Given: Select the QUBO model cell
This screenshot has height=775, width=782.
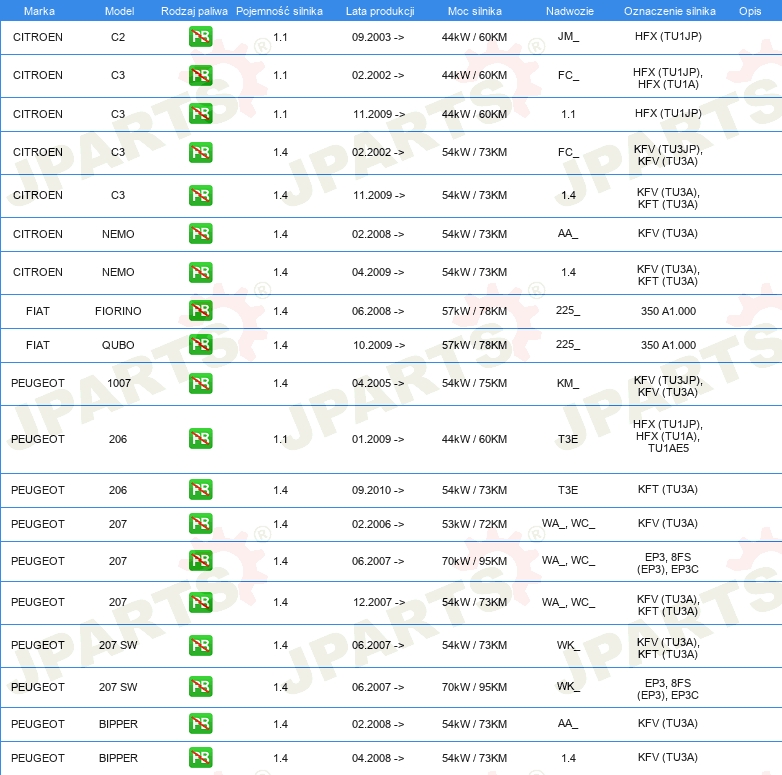Looking at the screenshot, I should pyautogui.click(x=118, y=345).
